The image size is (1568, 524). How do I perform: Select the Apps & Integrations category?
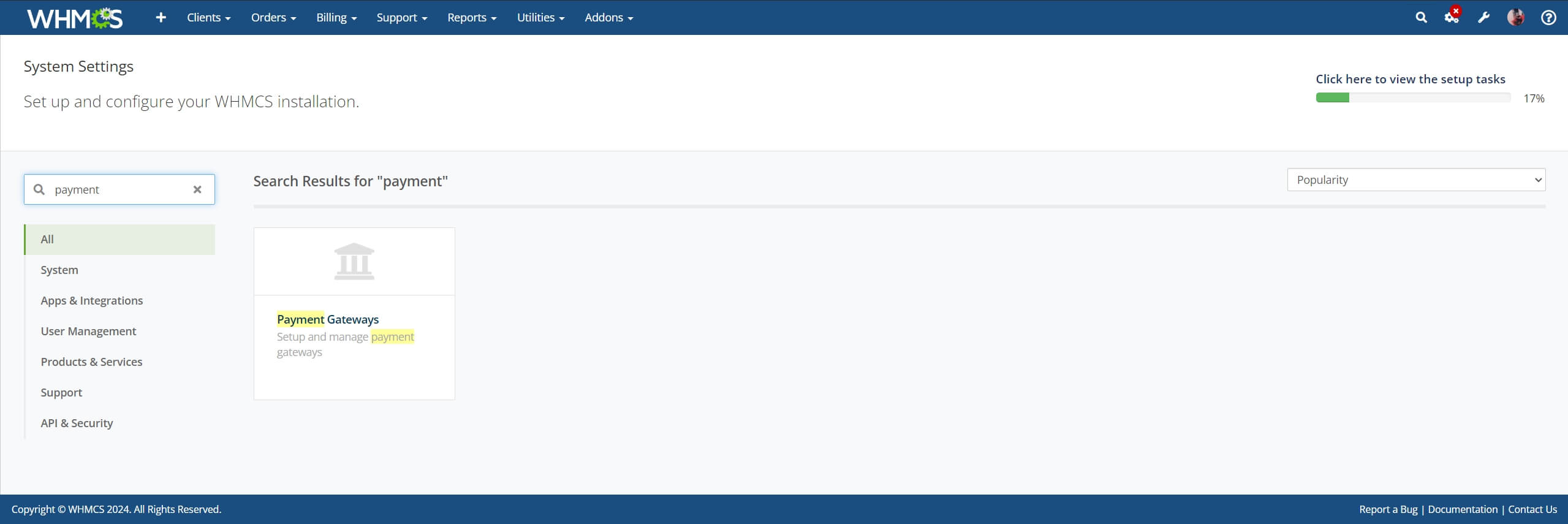(119, 301)
